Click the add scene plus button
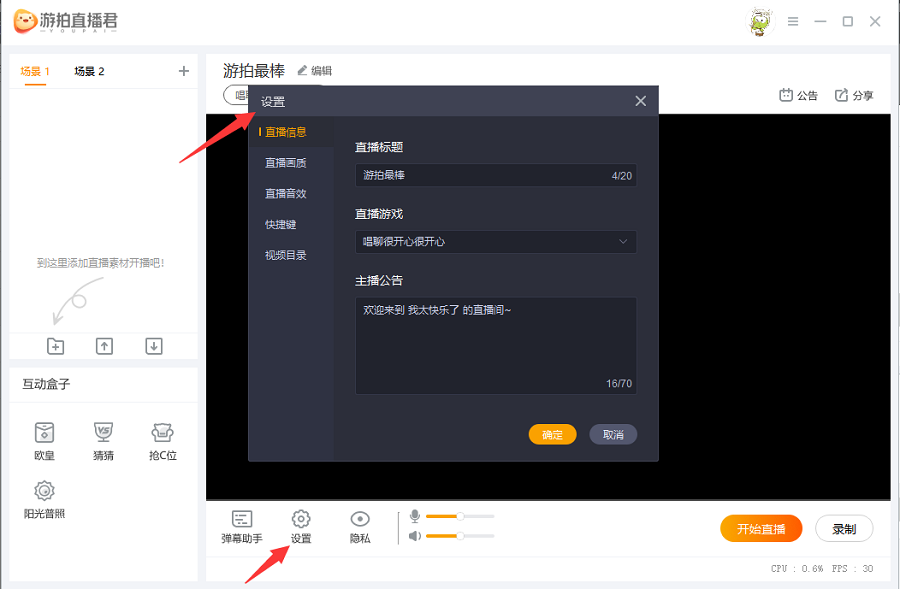 click(183, 71)
